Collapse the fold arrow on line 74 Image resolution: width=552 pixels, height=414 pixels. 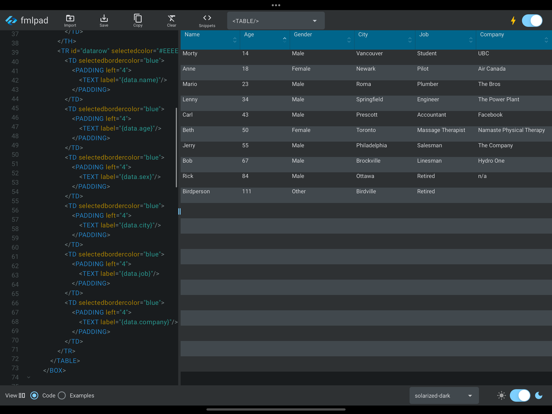29,377
